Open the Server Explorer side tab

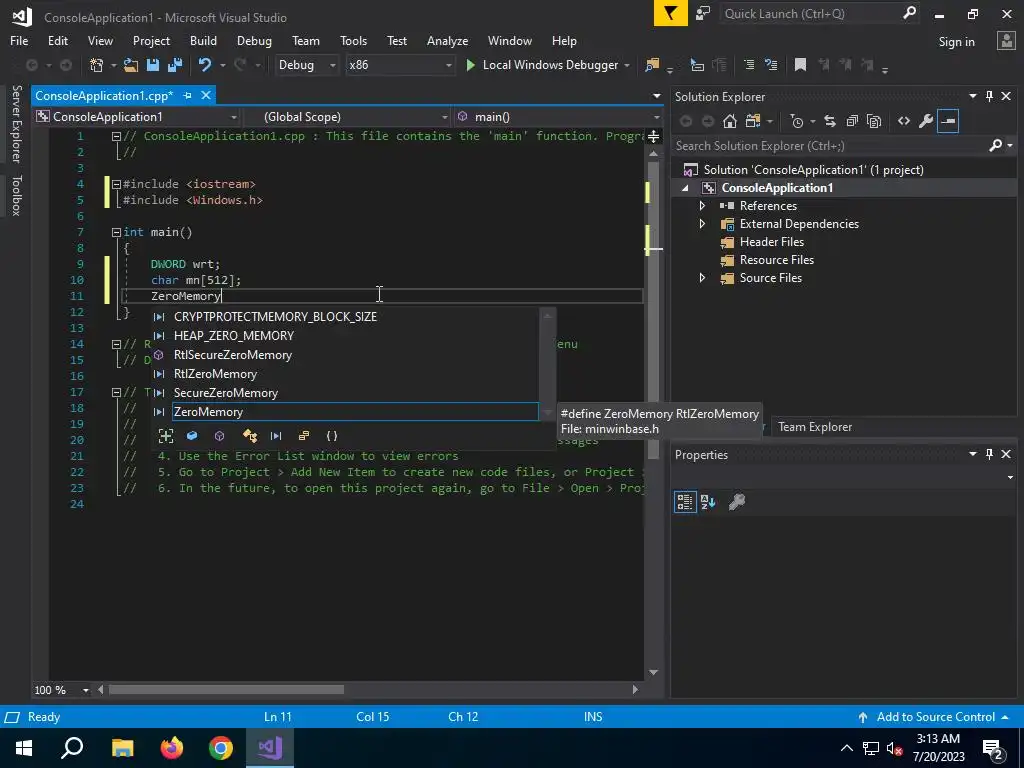[x=16, y=123]
